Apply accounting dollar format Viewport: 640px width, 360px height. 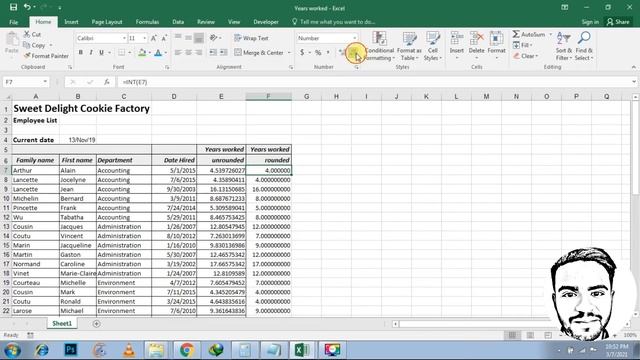coord(302,52)
